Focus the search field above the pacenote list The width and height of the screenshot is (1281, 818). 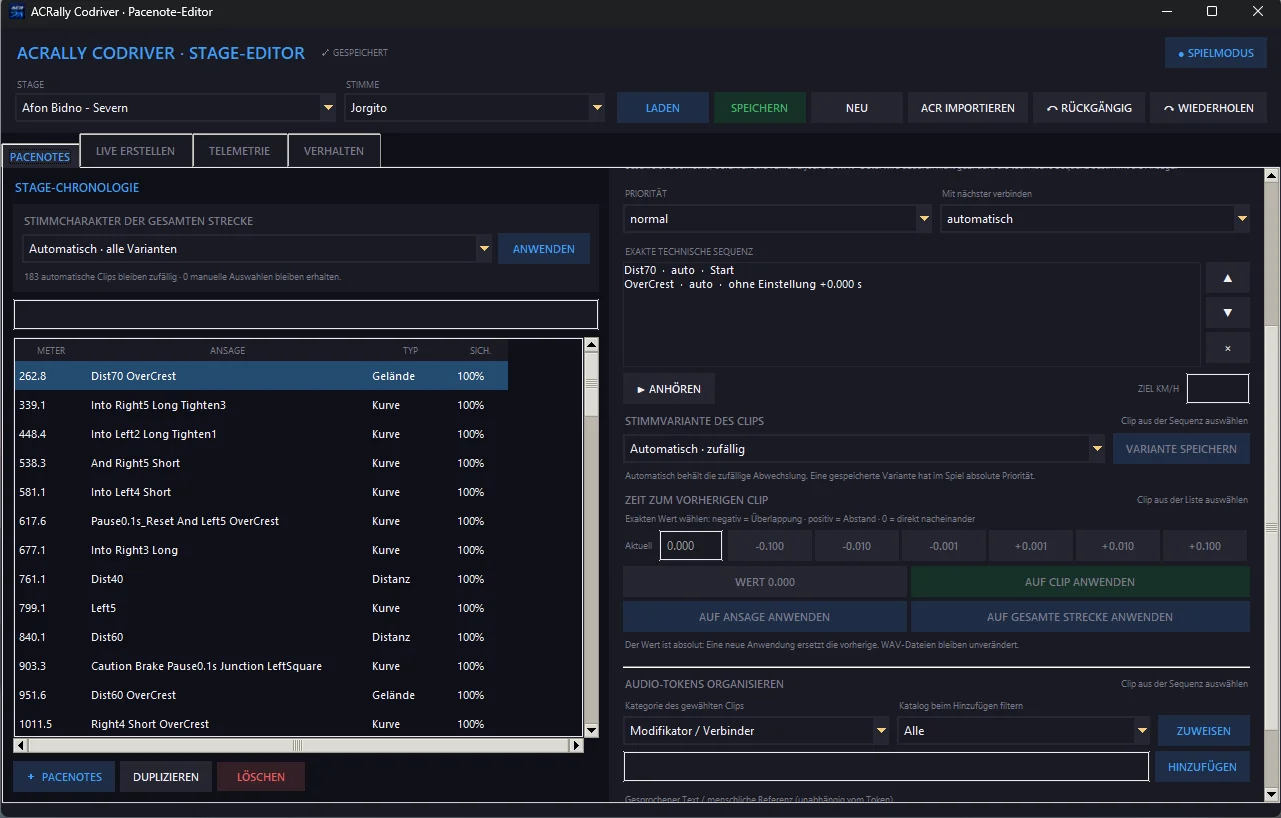click(x=306, y=314)
